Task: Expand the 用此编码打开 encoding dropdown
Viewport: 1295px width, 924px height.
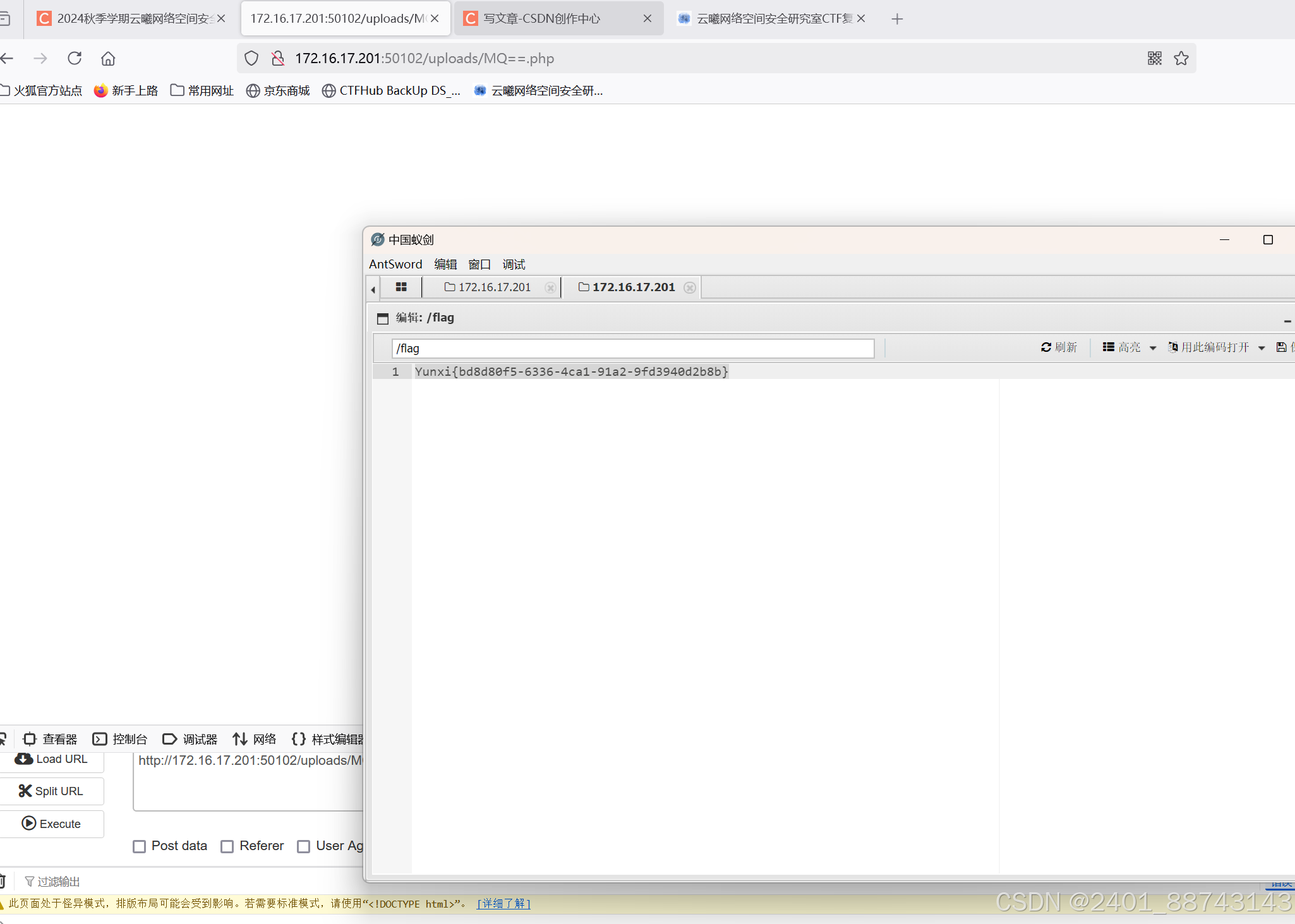Action: (x=1261, y=348)
